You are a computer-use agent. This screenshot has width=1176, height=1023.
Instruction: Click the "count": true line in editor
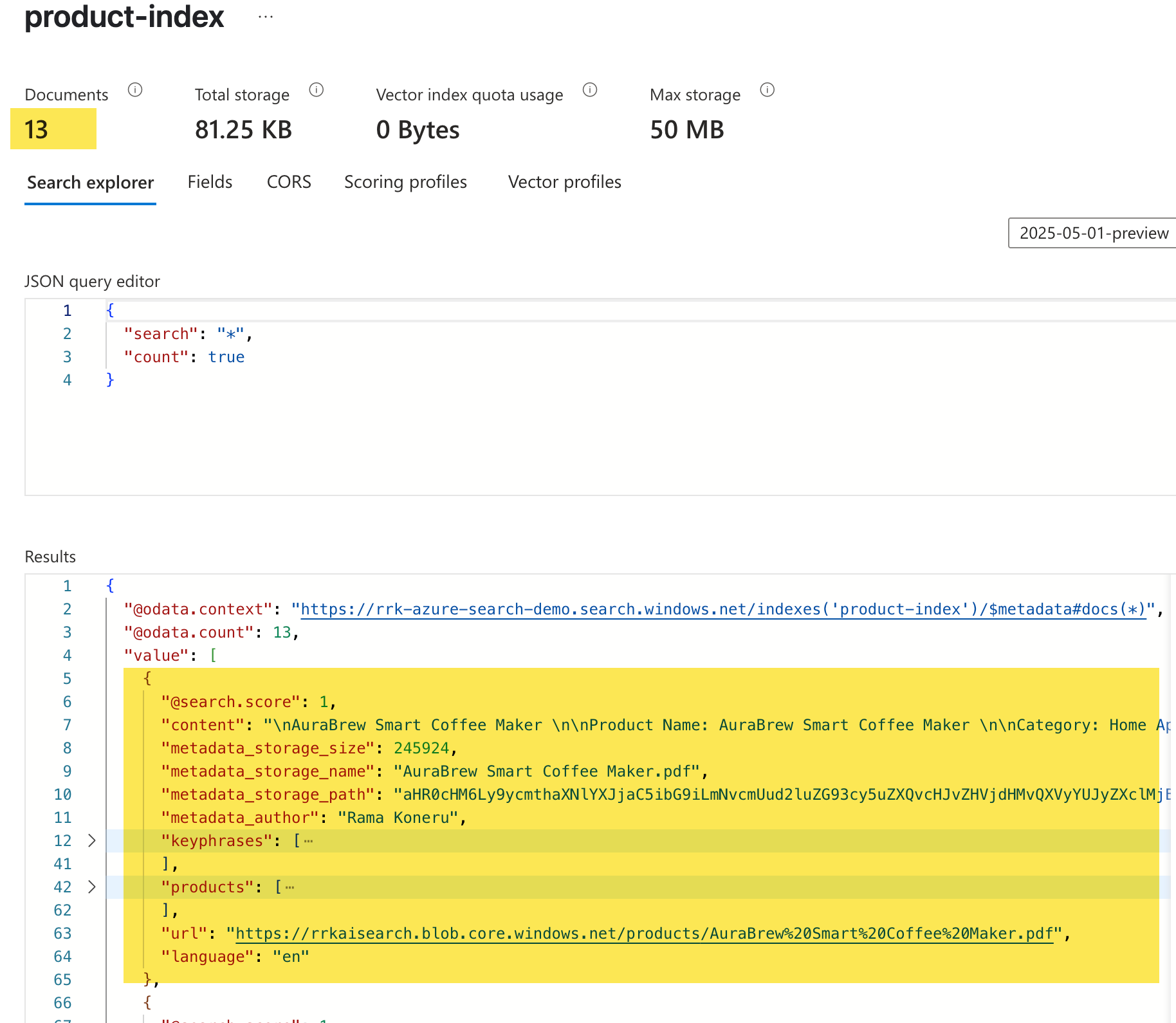point(184,357)
